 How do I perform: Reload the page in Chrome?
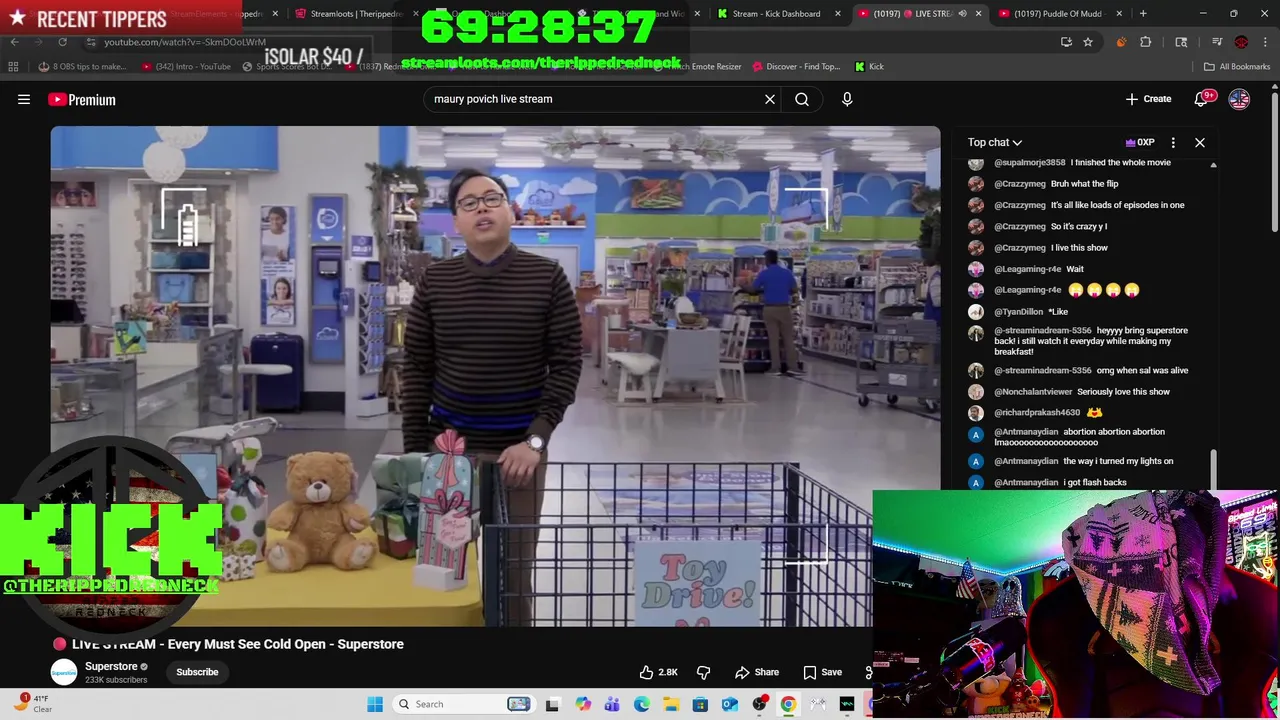coord(62,42)
